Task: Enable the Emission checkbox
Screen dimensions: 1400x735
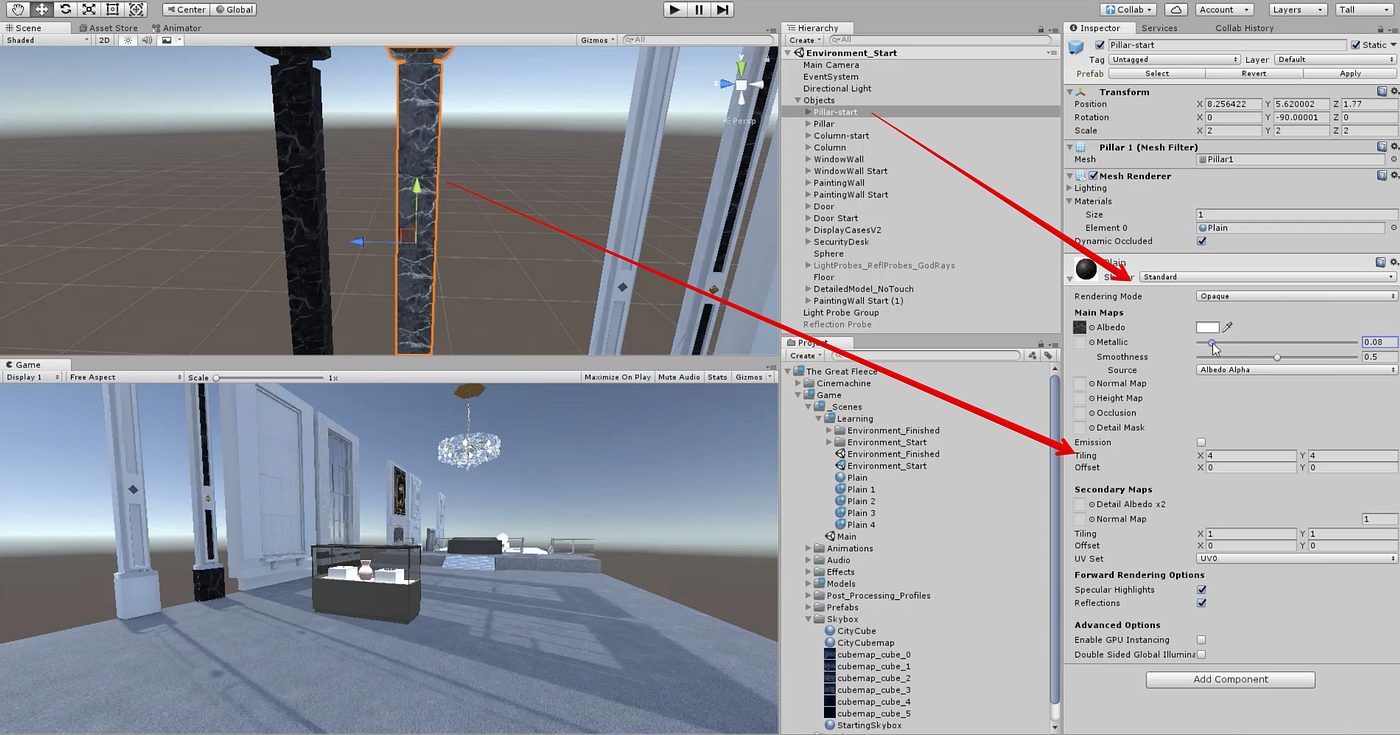Action: coord(1201,442)
